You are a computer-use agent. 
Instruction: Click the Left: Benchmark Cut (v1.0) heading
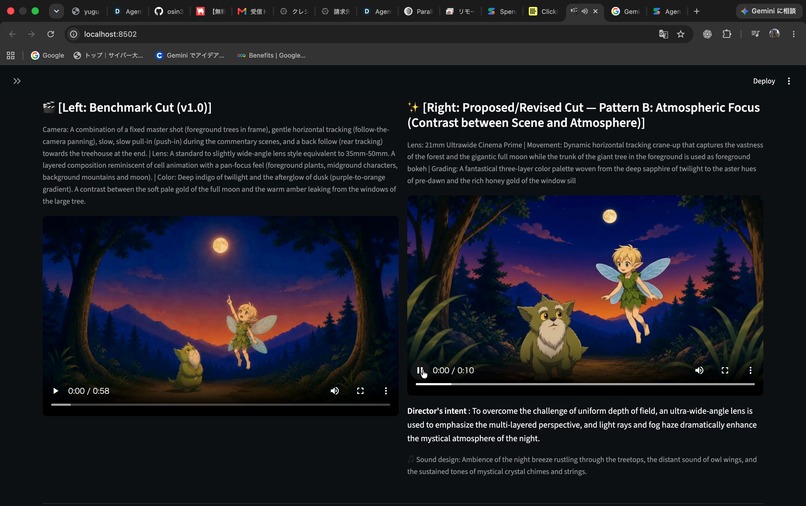[x=127, y=107]
